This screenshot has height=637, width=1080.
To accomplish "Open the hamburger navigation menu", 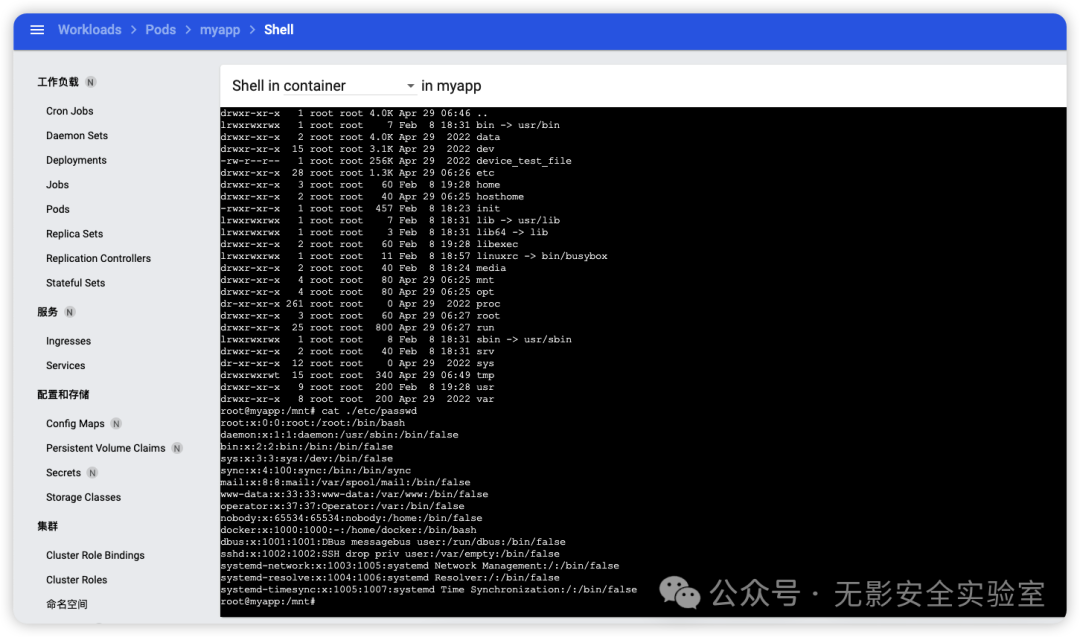I will click(37, 30).
